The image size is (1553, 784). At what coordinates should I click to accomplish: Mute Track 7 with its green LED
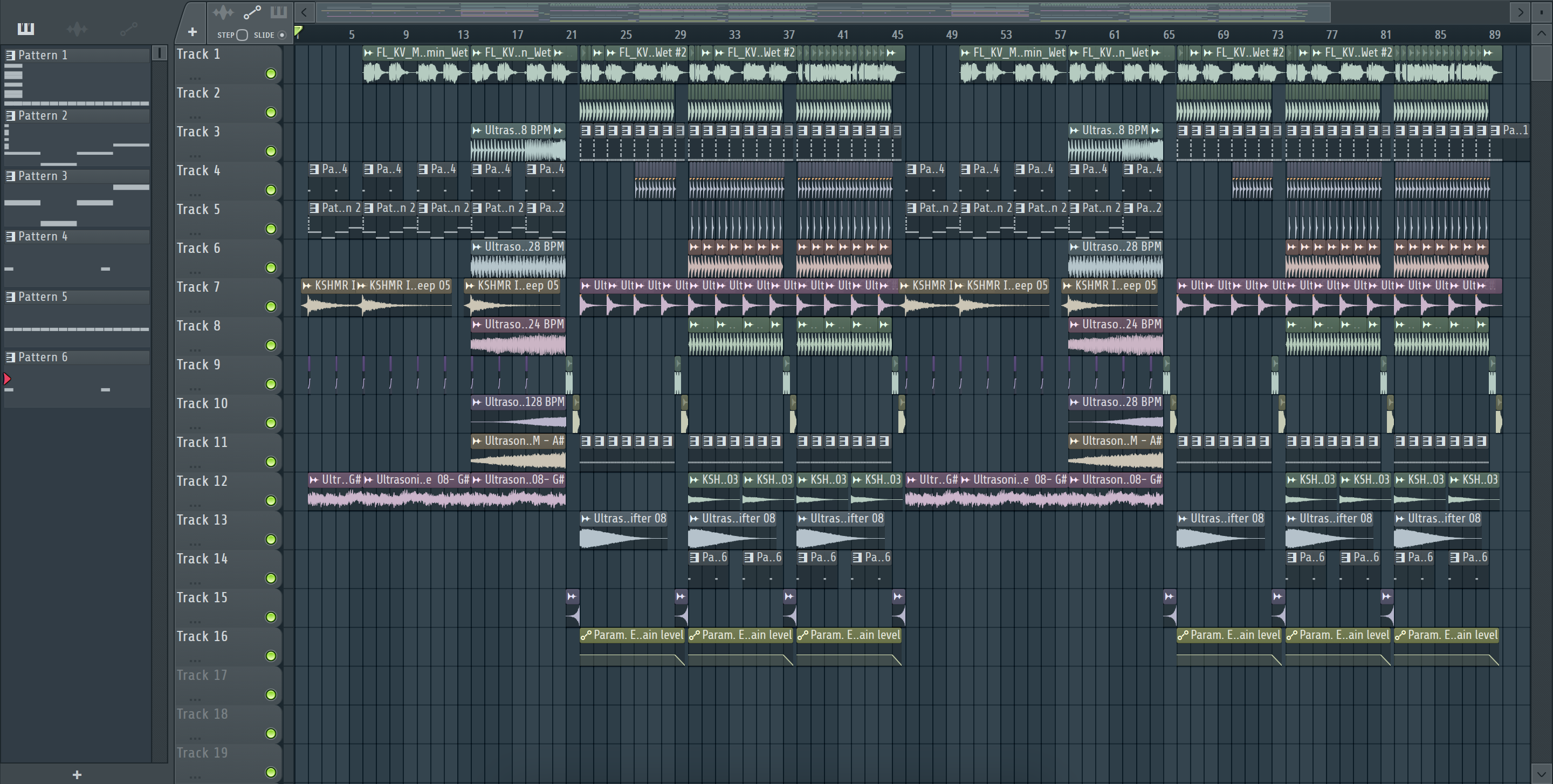click(x=271, y=307)
